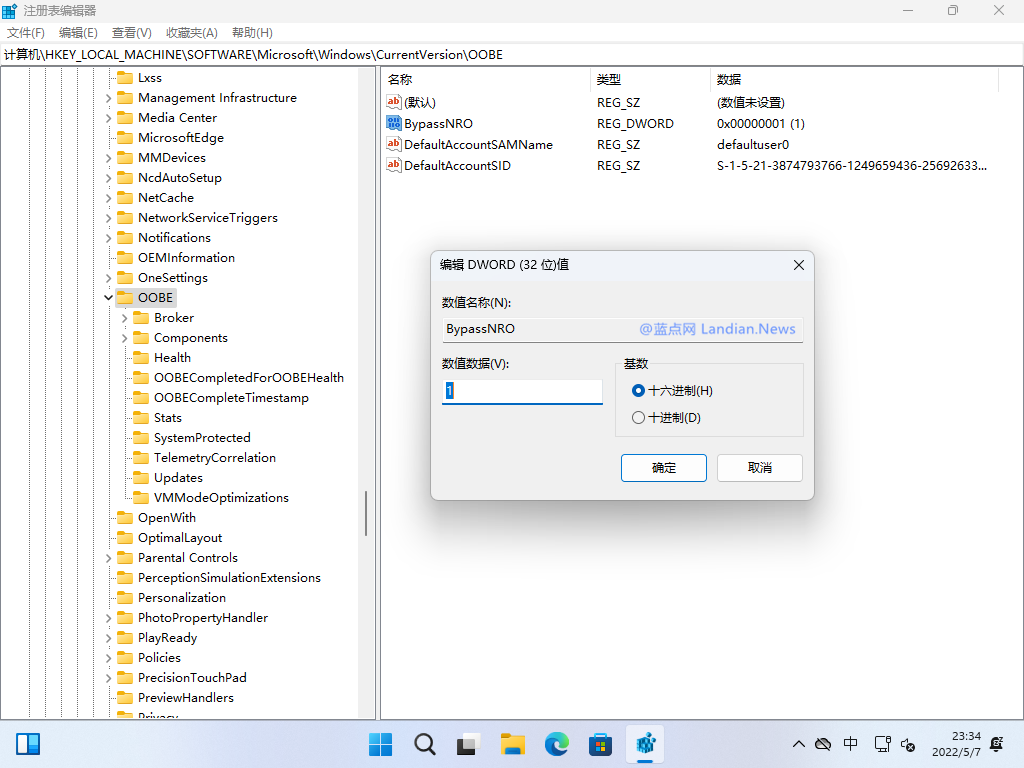The width and height of the screenshot is (1024, 768).
Task: Confirm with the 确定 button
Action: [x=664, y=468]
